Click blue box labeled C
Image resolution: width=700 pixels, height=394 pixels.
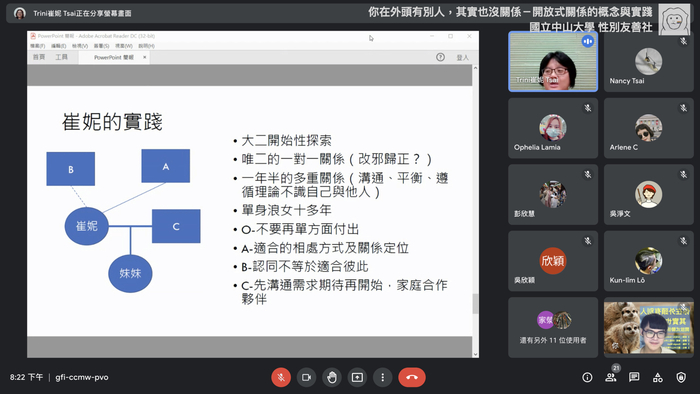pyautogui.click(x=176, y=226)
